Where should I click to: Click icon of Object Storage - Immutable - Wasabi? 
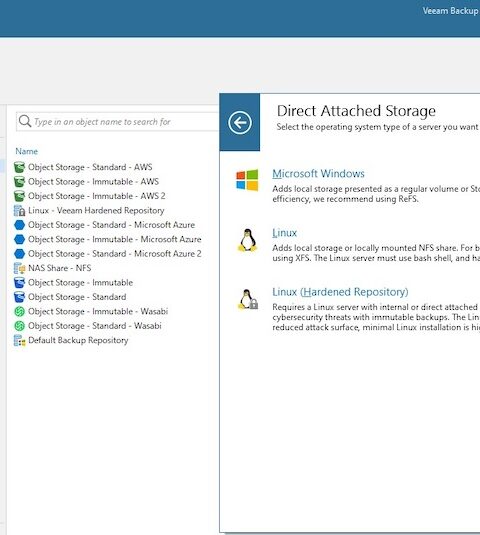pos(19,311)
